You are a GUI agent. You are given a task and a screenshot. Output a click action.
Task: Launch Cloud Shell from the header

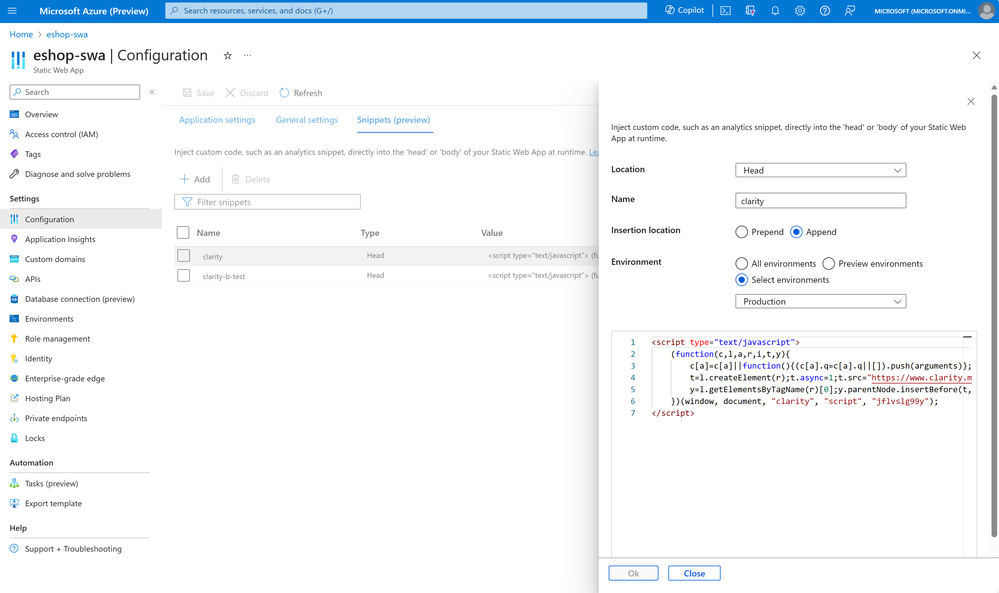coord(726,11)
